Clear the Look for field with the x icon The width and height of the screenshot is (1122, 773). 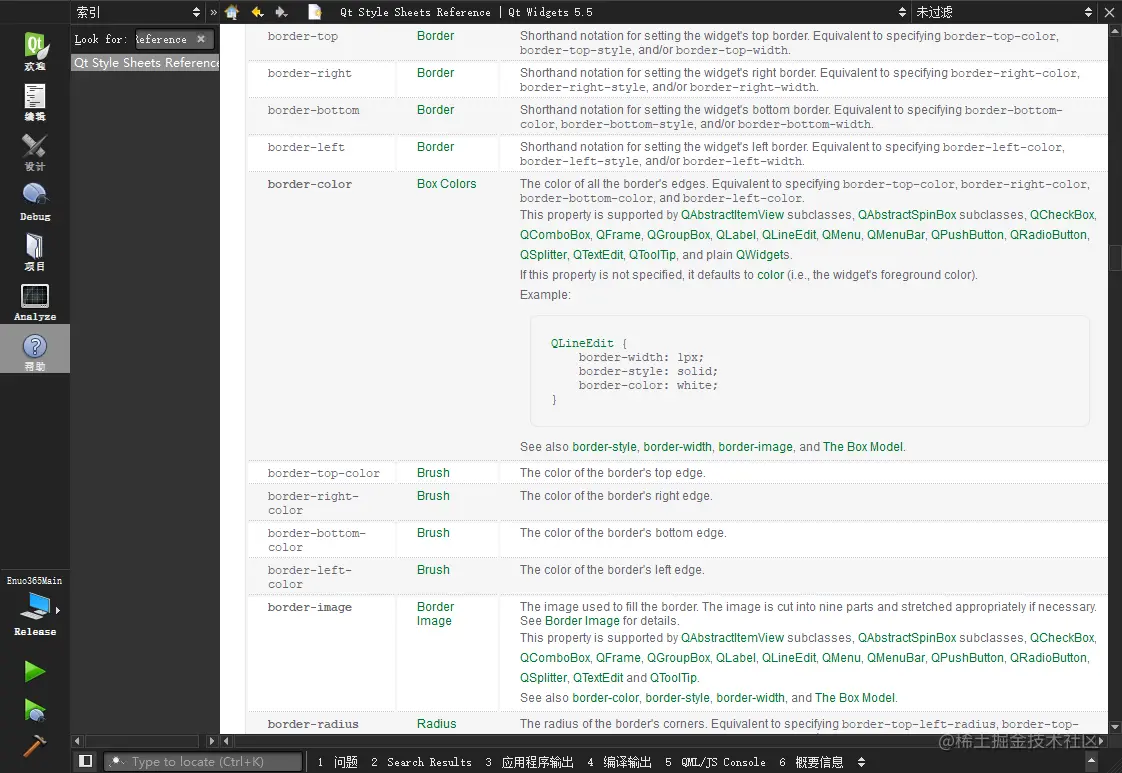pos(201,39)
